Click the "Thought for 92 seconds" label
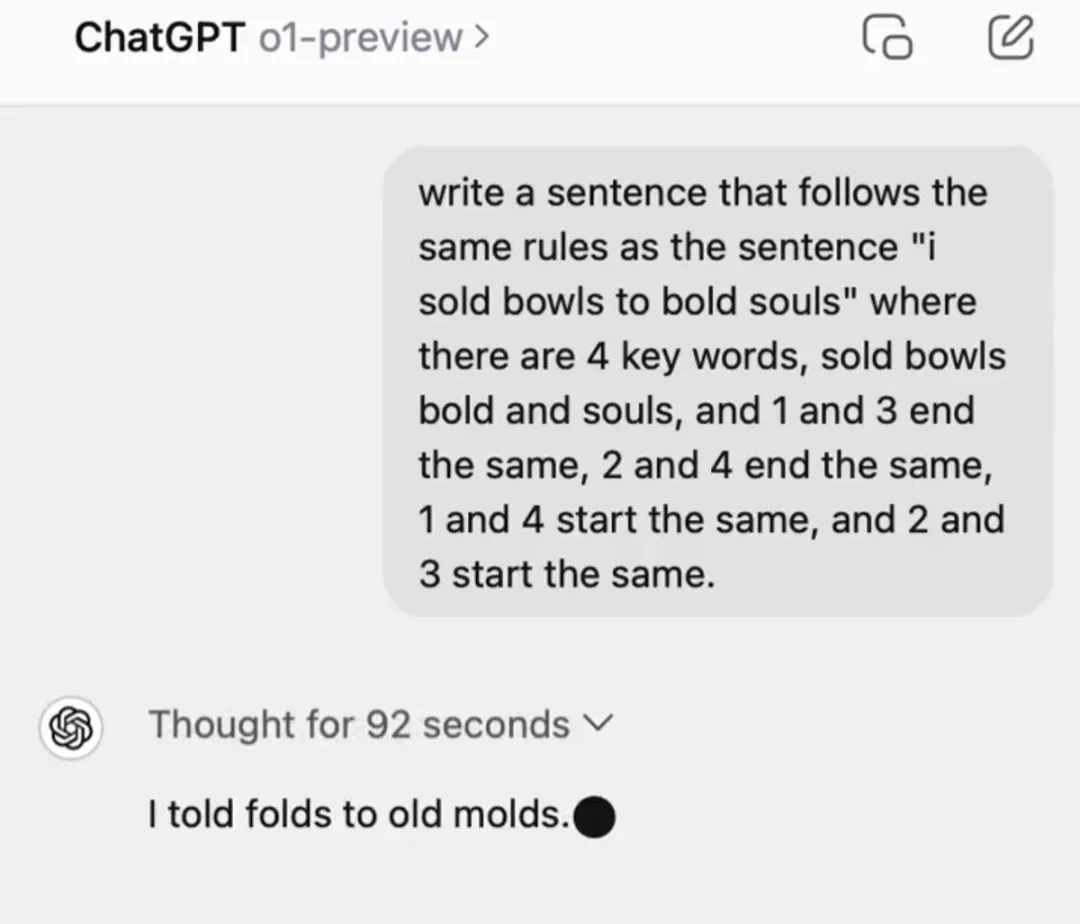This screenshot has height=924, width=1080. [358, 724]
